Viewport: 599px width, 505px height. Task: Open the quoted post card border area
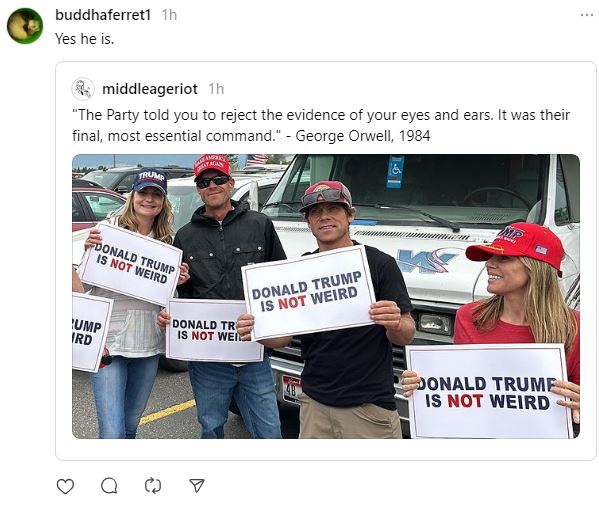326,261
